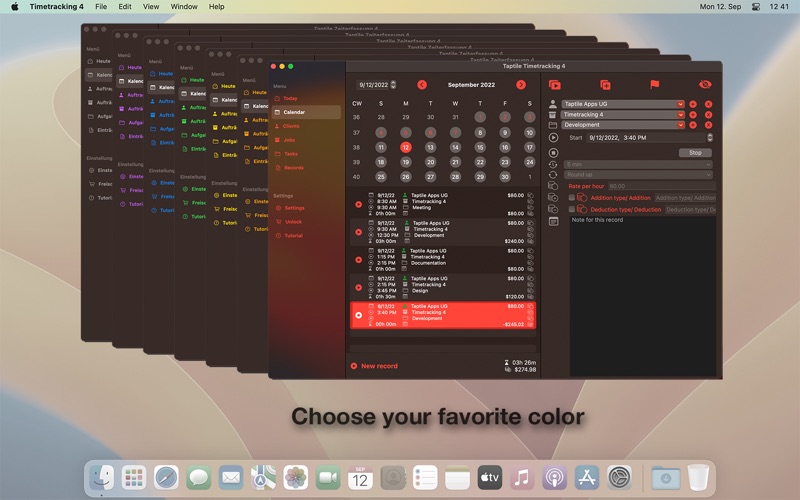Click the 9/12/2022 date stepper arrows
Image resolution: width=800 pixels, height=500 pixels.
(393, 85)
